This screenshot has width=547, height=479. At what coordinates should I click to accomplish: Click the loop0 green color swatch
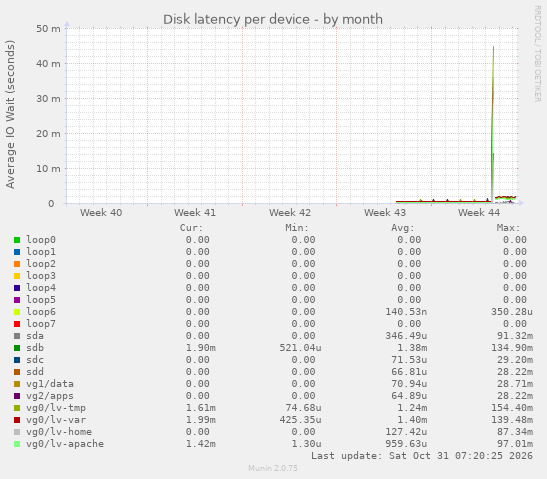click(x=17, y=240)
